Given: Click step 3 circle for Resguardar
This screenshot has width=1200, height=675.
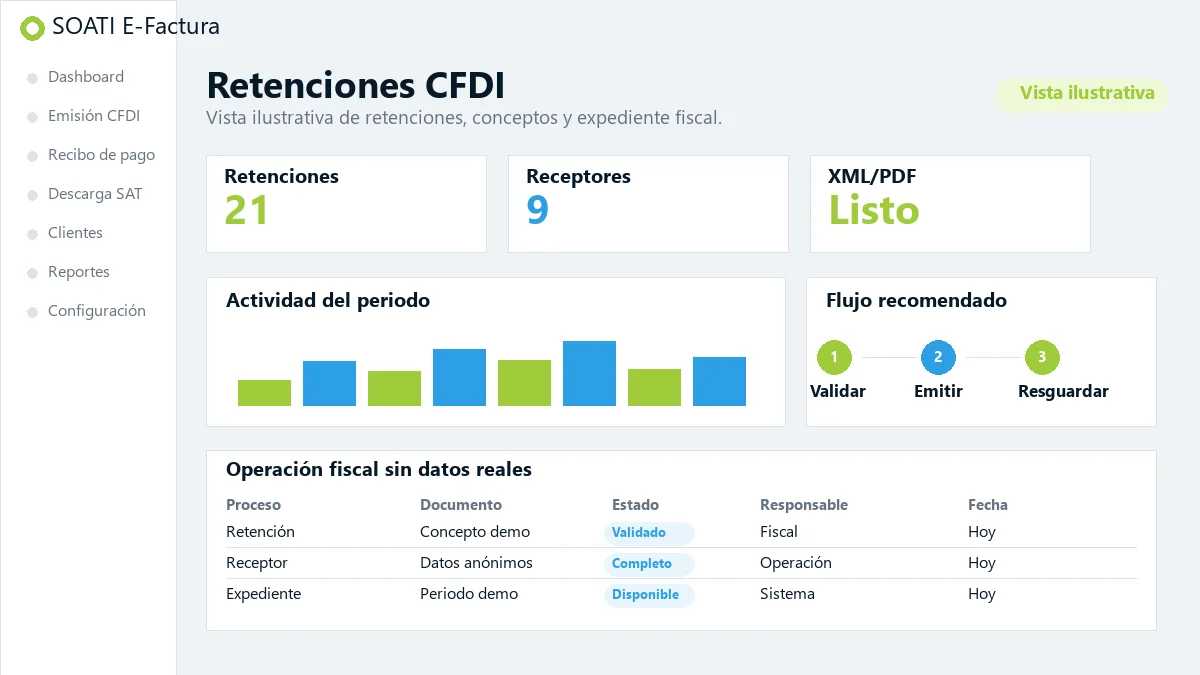Looking at the screenshot, I should [1042, 357].
